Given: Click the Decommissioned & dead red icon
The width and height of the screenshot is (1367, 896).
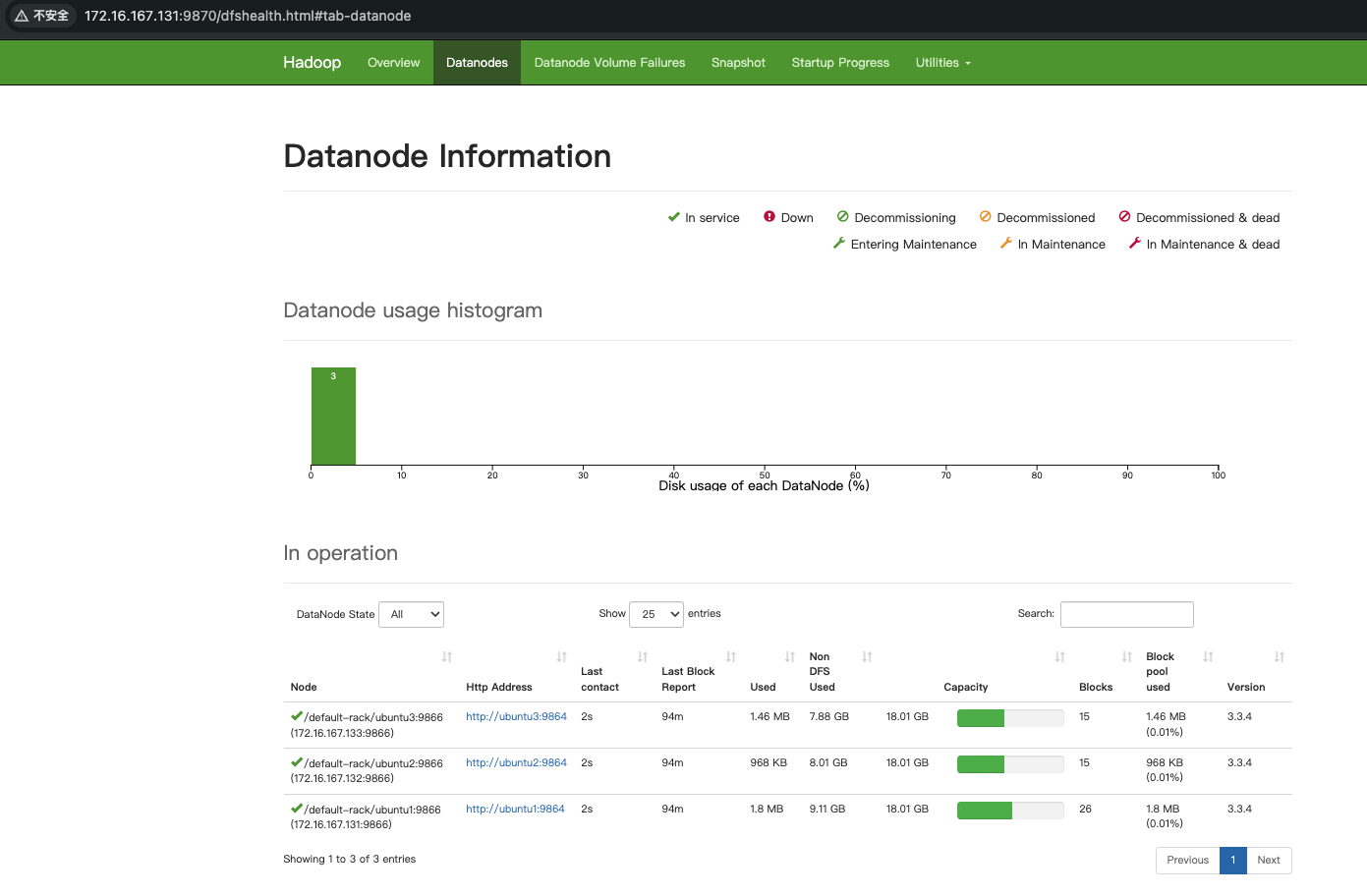Looking at the screenshot, I should pos(1124,216).
